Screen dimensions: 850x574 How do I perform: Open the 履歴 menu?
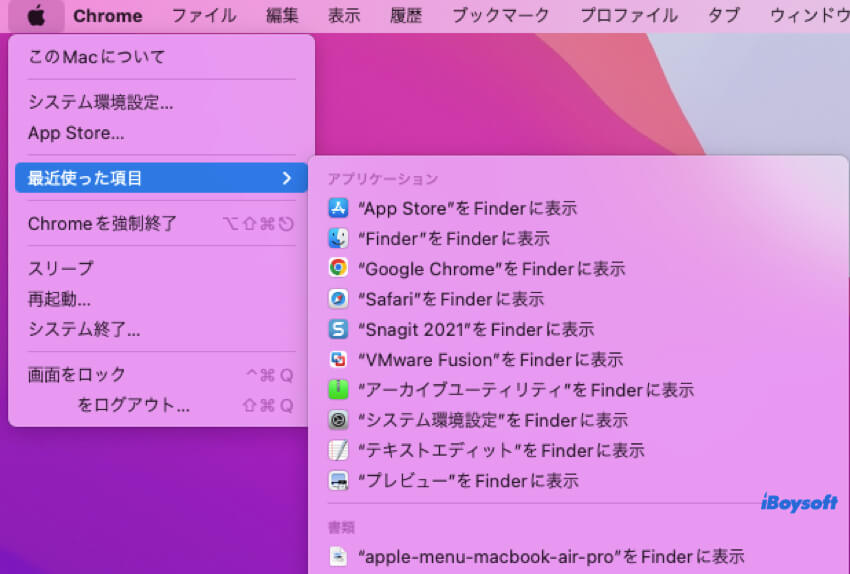(x=406, y=16)
